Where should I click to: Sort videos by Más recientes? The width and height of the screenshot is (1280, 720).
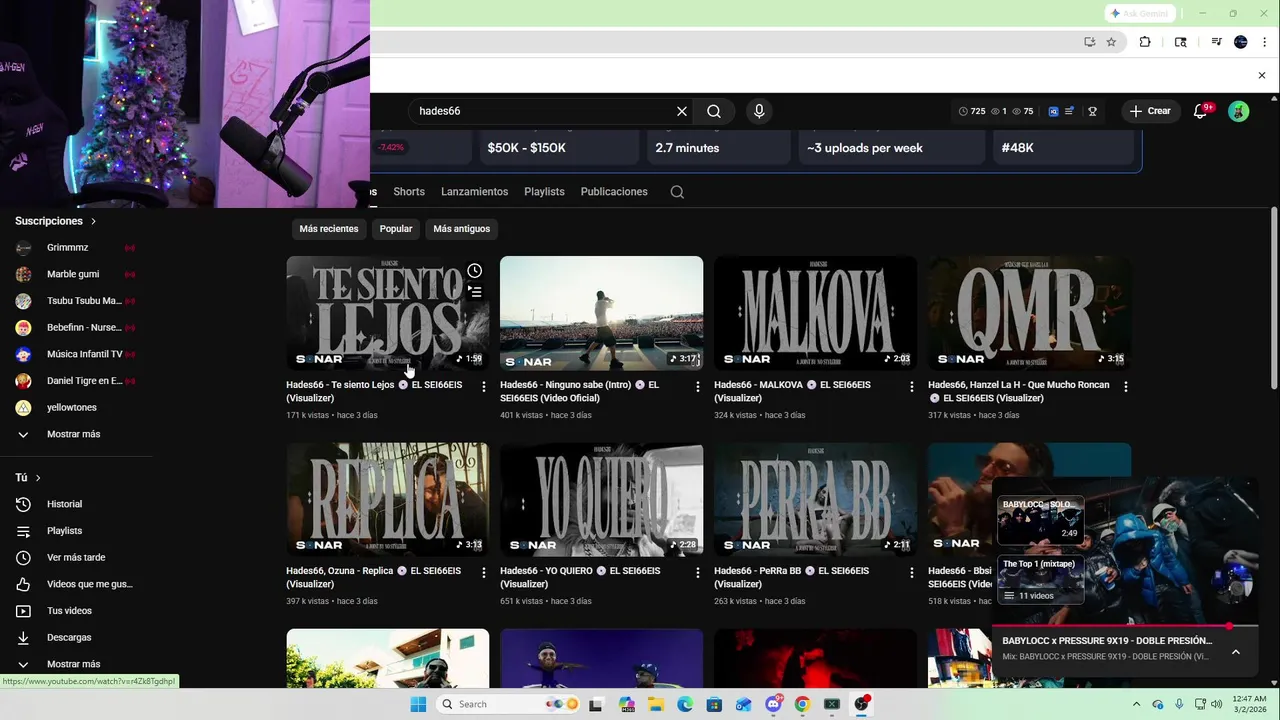(x=329, y=229)
